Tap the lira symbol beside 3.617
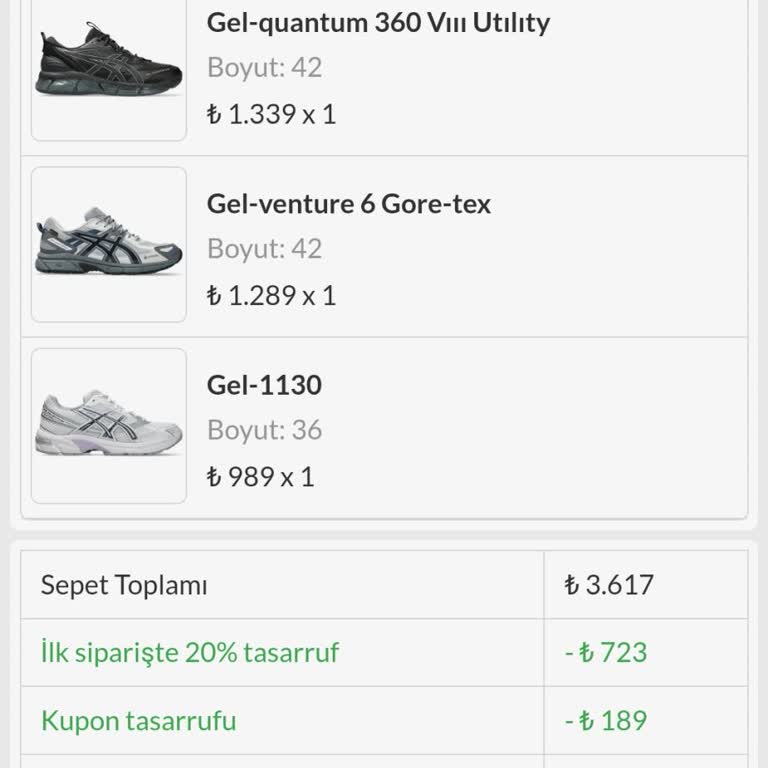This screenshot has width=768, height=768. tap(572, 585)
